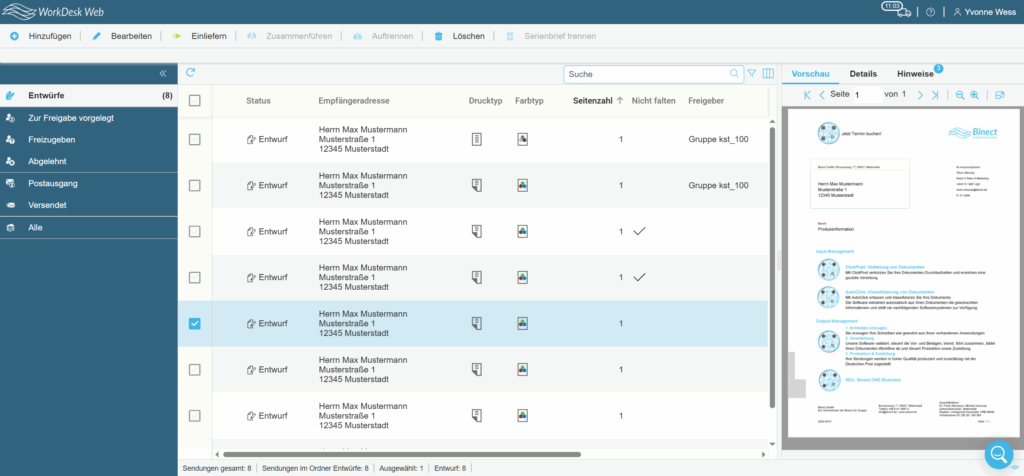The height and width of the screenshot is (476, 1024).
Task: Click the WorkDesk Web logo
Action: click(53, 11)
